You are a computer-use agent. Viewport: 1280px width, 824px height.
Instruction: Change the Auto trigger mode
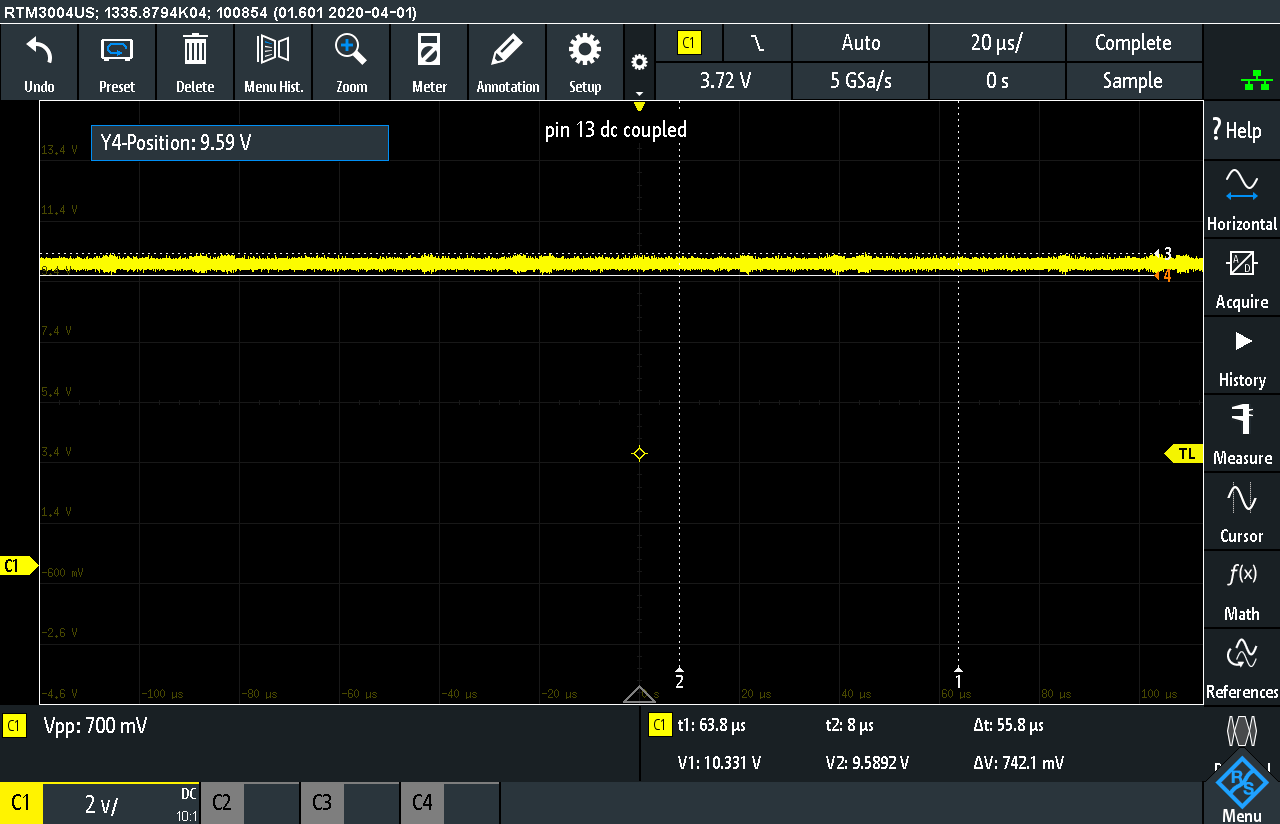click(860, 43)
